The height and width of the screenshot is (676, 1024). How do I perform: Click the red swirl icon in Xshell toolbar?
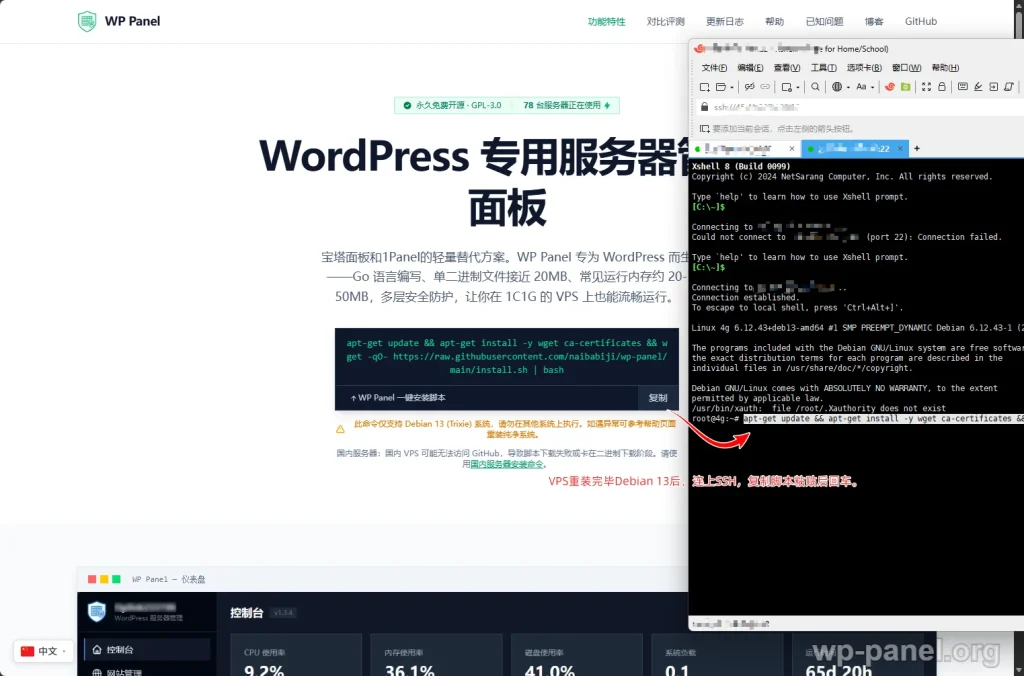tap(890, 87)
